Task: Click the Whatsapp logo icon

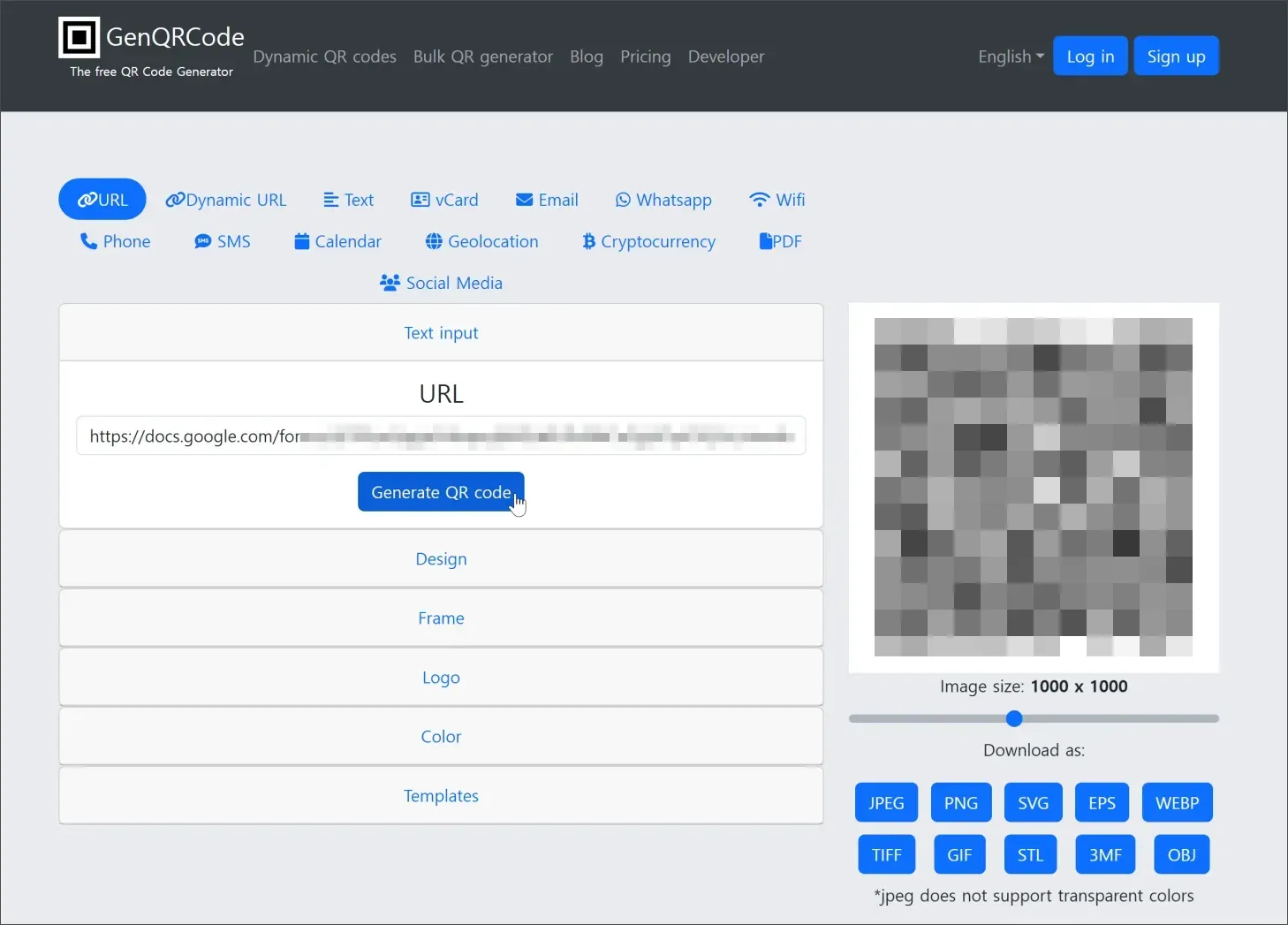Action: pyautogui.click(x=623, y=200)
